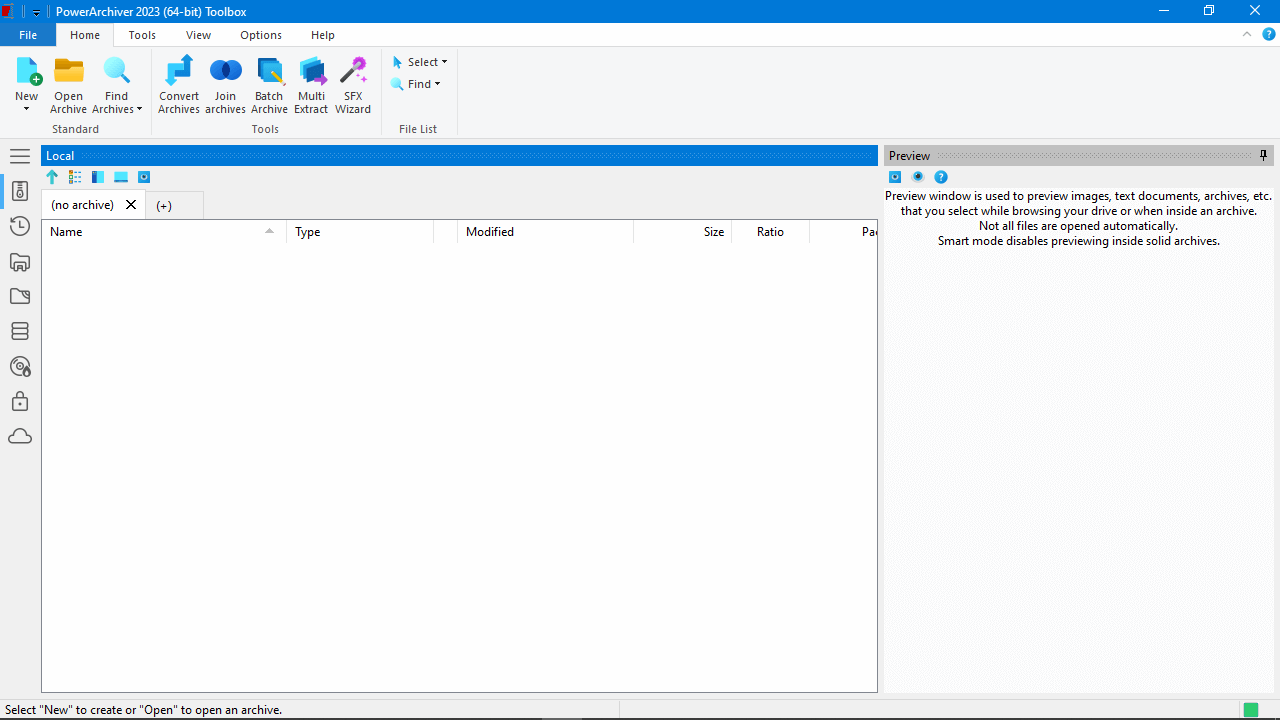Click the PowerArchiver app icon in title bar
Viewport: 1280px width, 720px height.
7,12
